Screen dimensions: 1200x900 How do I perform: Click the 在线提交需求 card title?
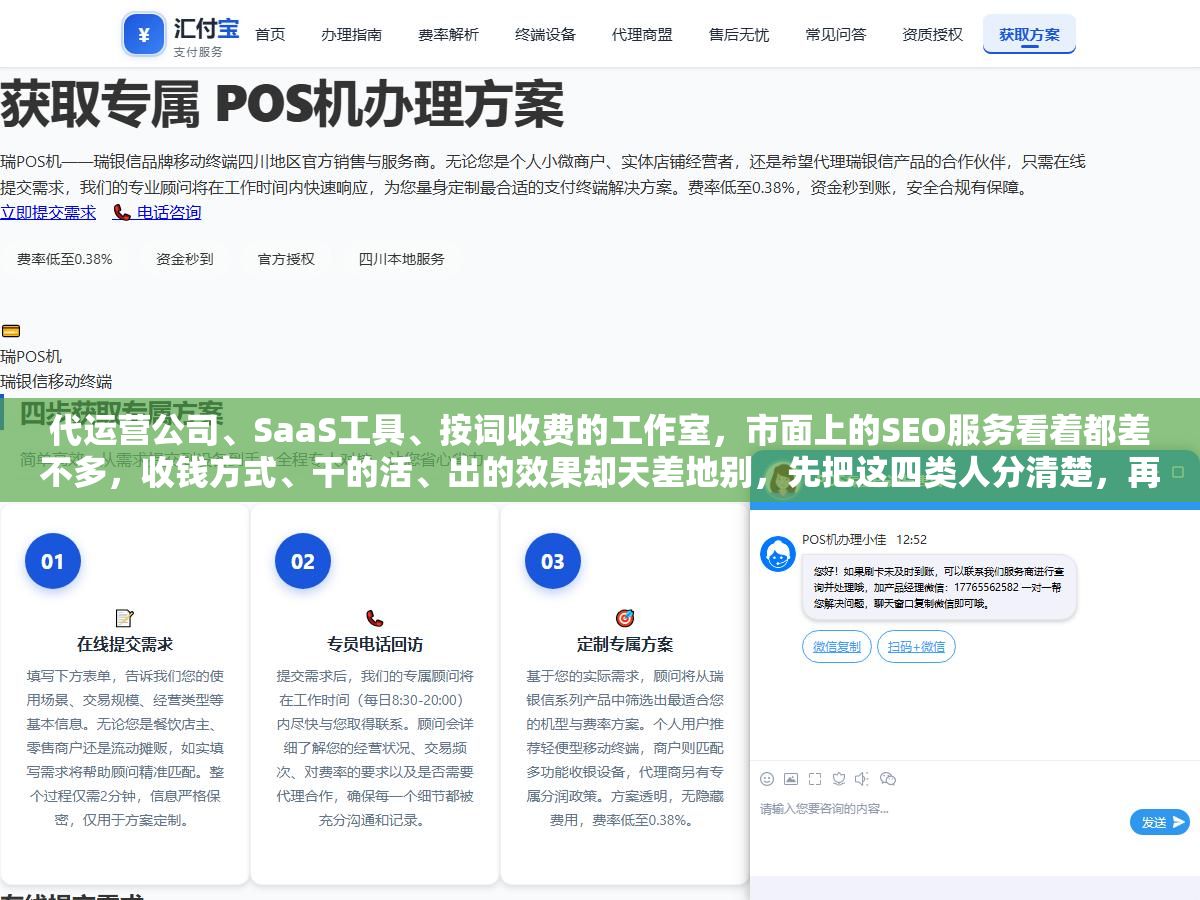[x=125, y=644]
